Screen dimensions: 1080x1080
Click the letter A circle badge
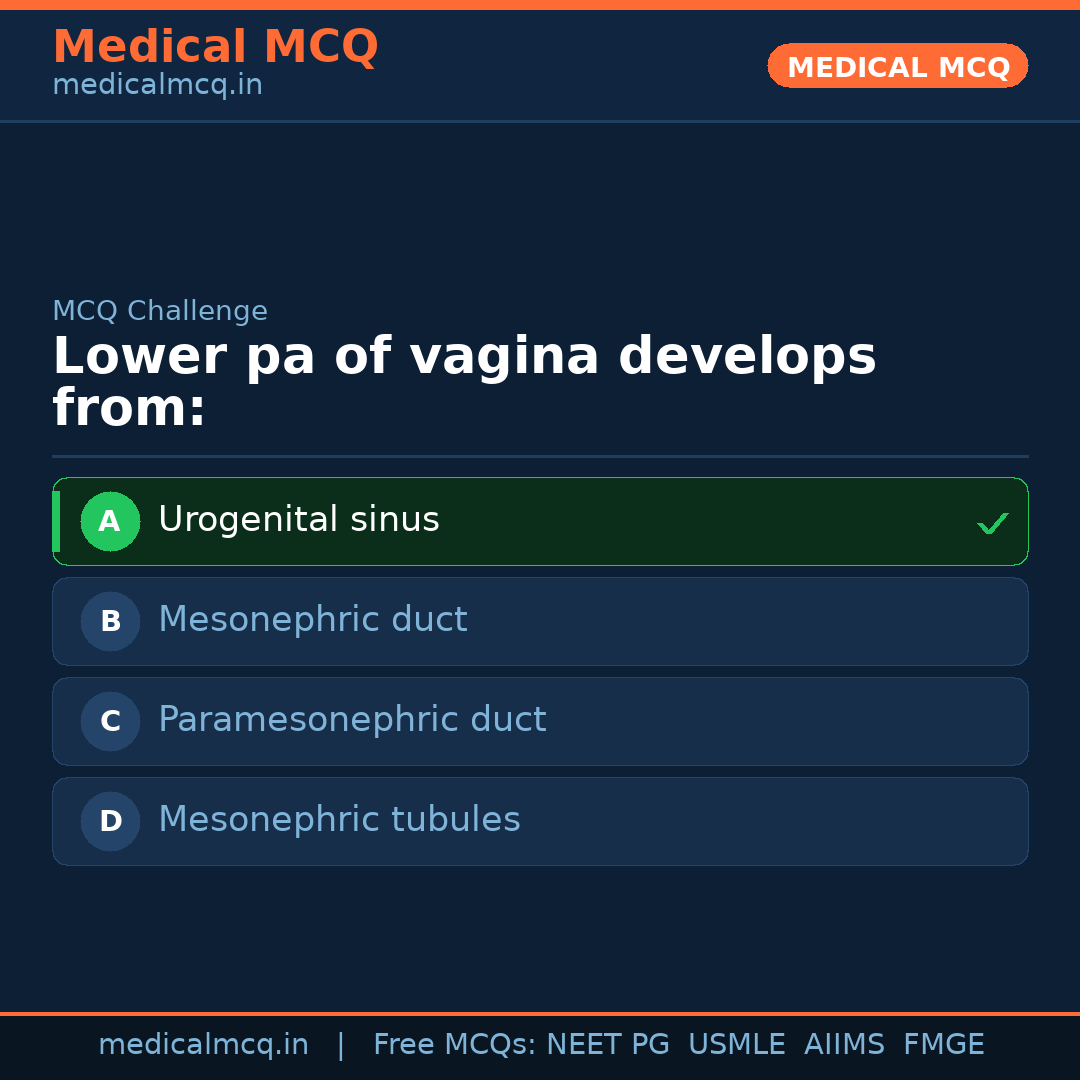click(110, 521)
